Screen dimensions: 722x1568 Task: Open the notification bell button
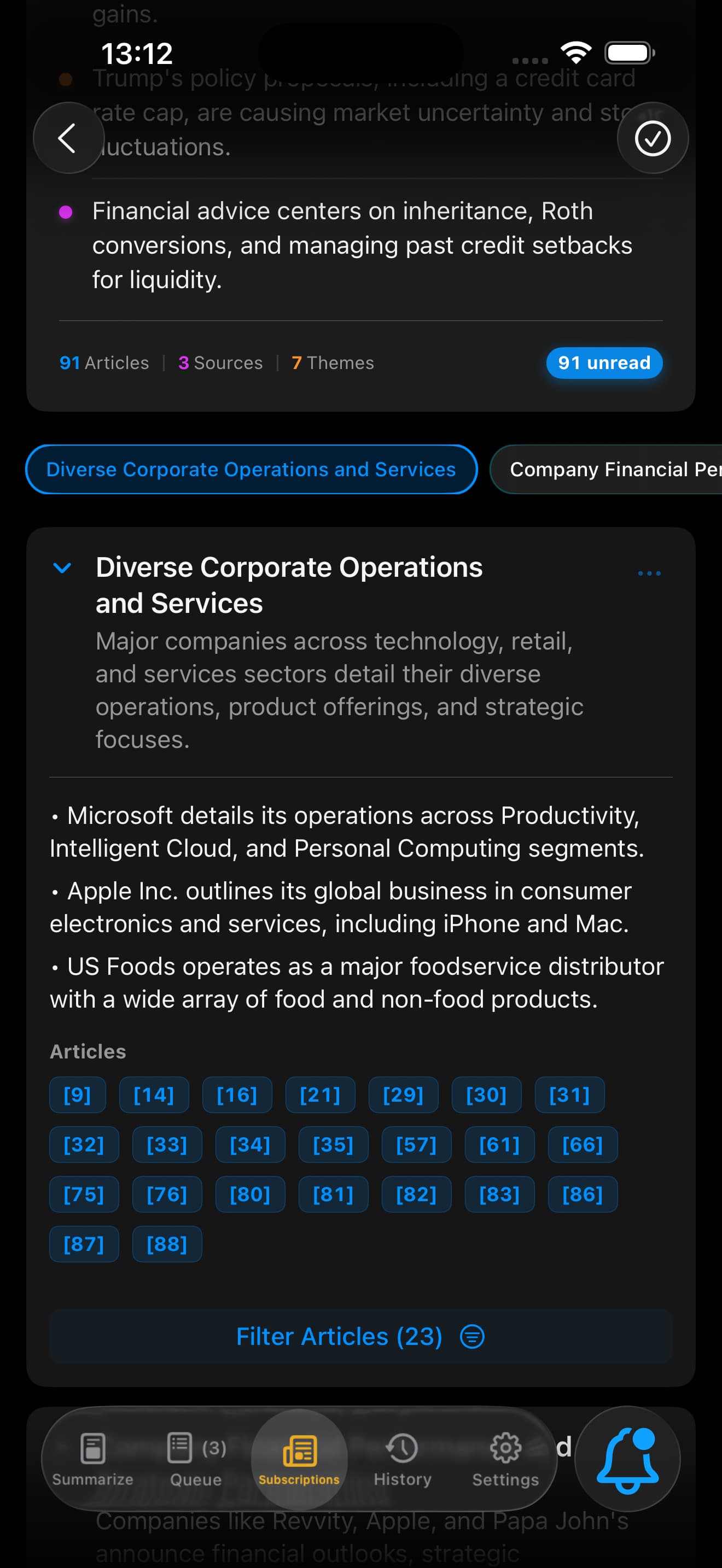[627, 1459]
